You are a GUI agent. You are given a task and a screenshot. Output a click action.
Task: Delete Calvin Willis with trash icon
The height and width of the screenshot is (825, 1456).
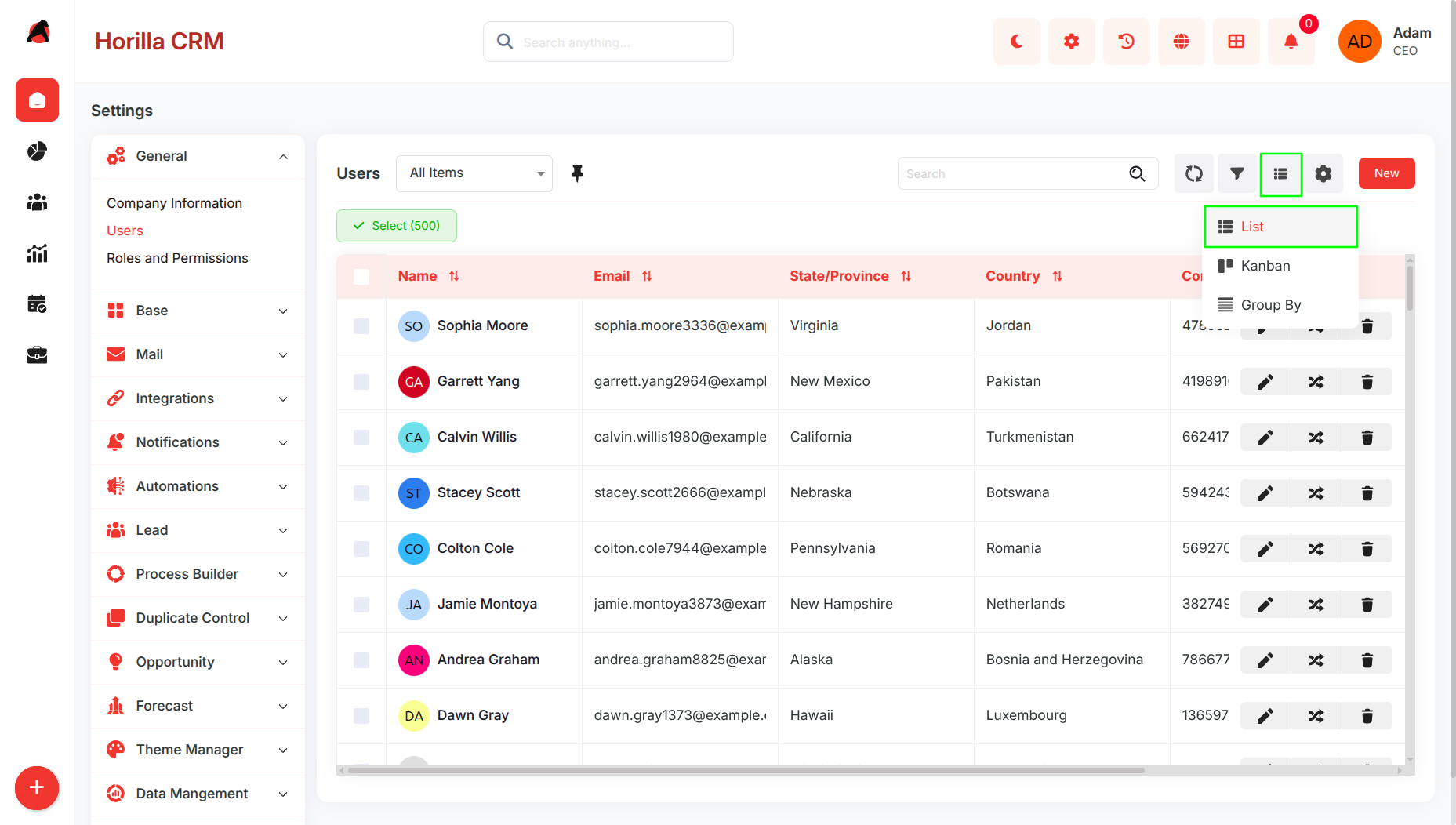[x=1367, y=438]
